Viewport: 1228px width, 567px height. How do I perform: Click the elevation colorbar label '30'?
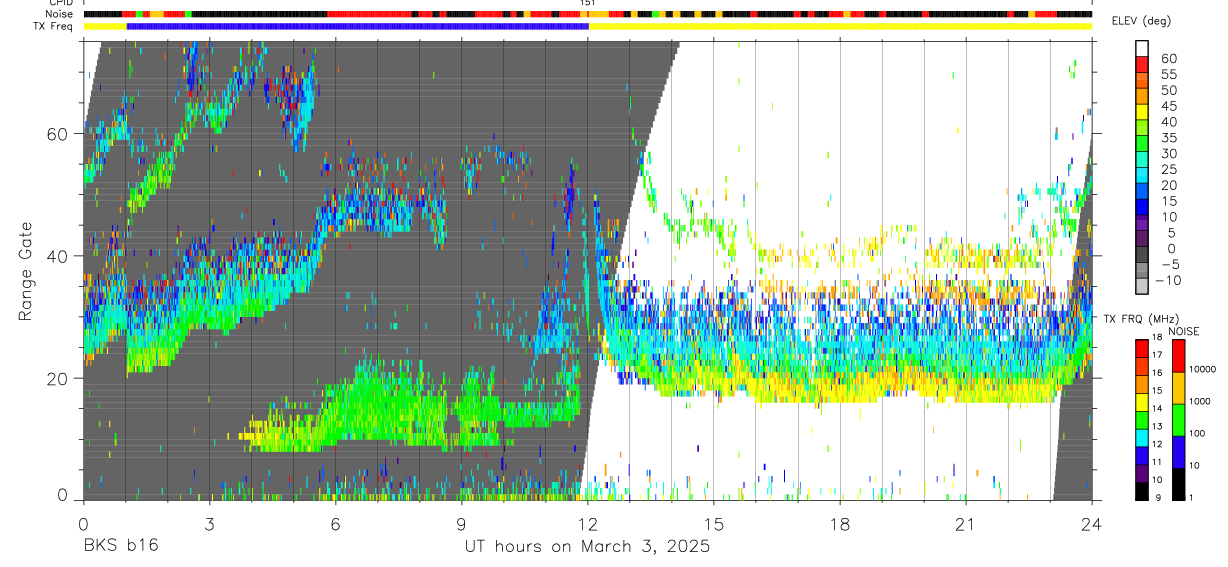click(1167, 153)
